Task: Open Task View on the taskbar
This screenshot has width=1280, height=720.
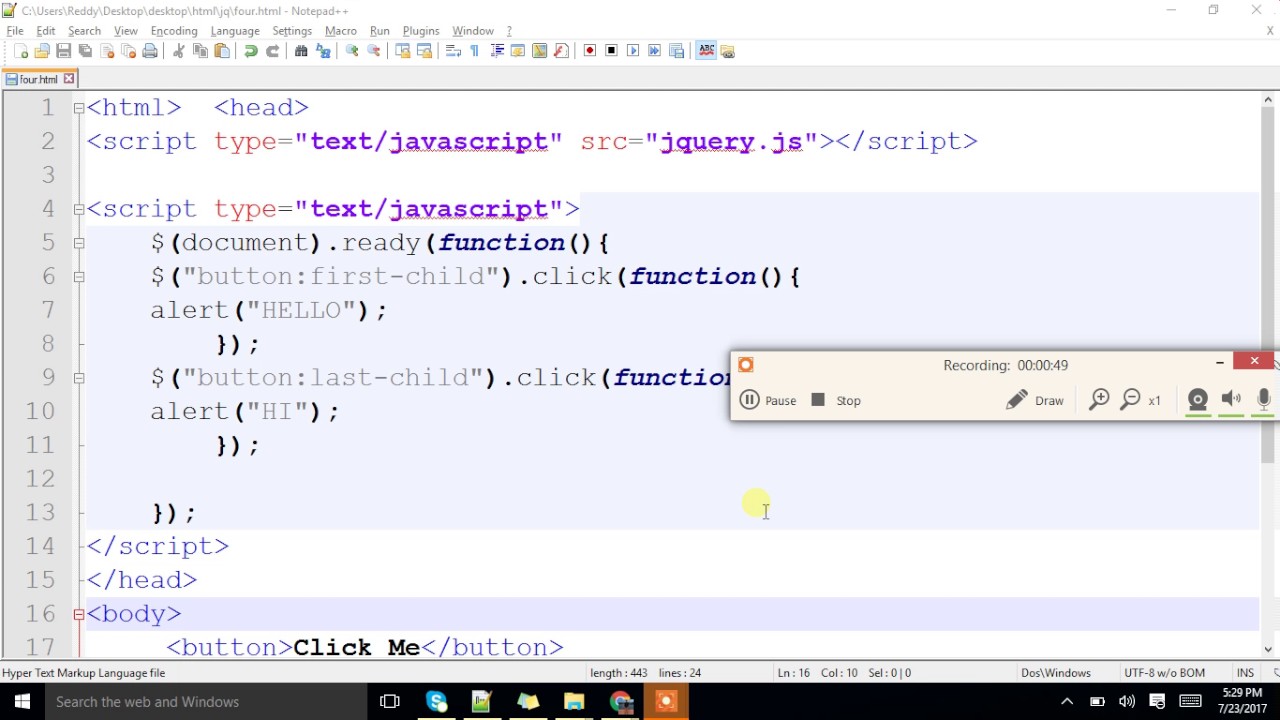Action: [390, 701]
